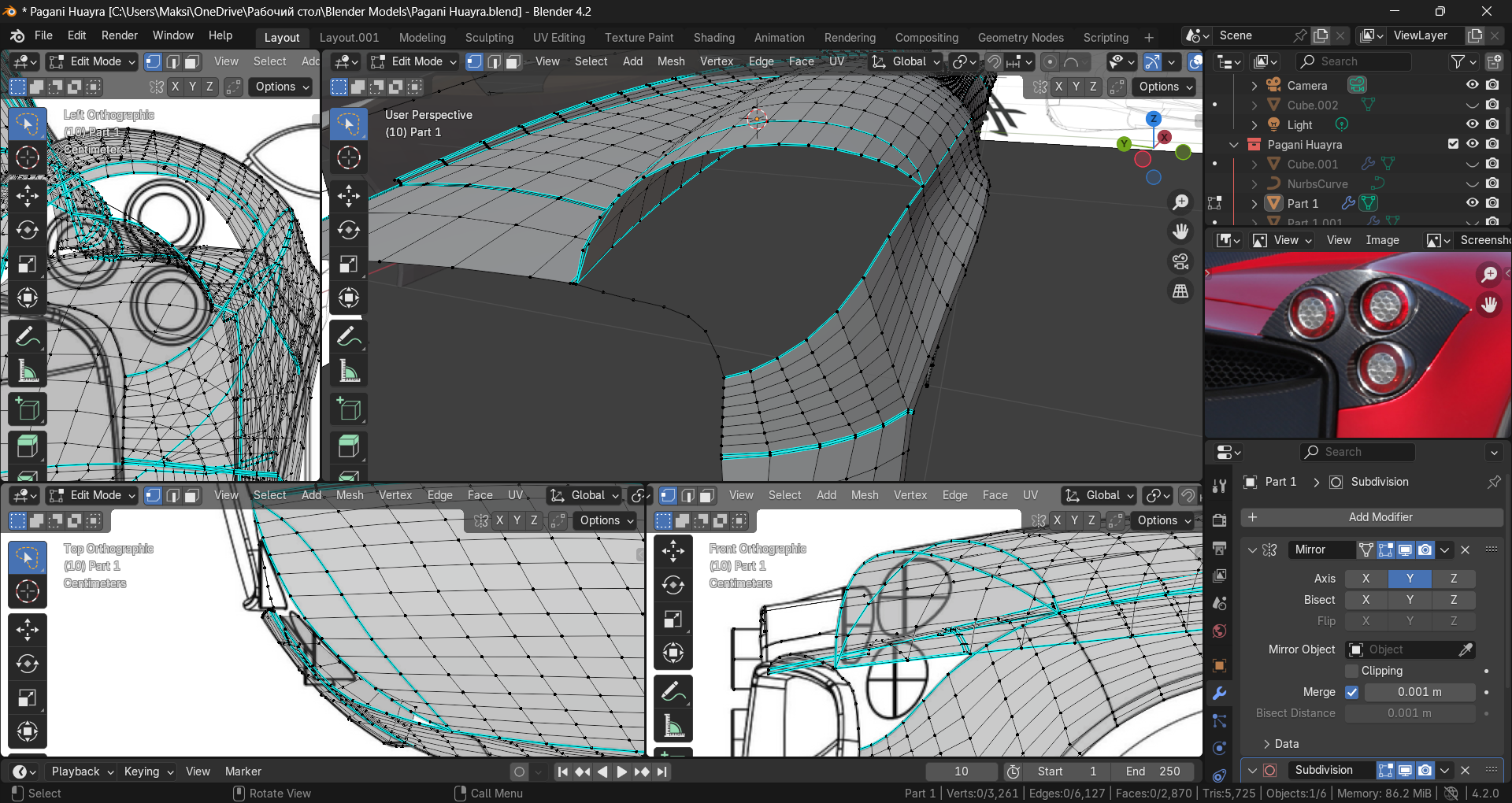Expand the Data subpanel in Mirror modifier
This screenshot has width=1512, height=803.
[x=1267, y=744]
